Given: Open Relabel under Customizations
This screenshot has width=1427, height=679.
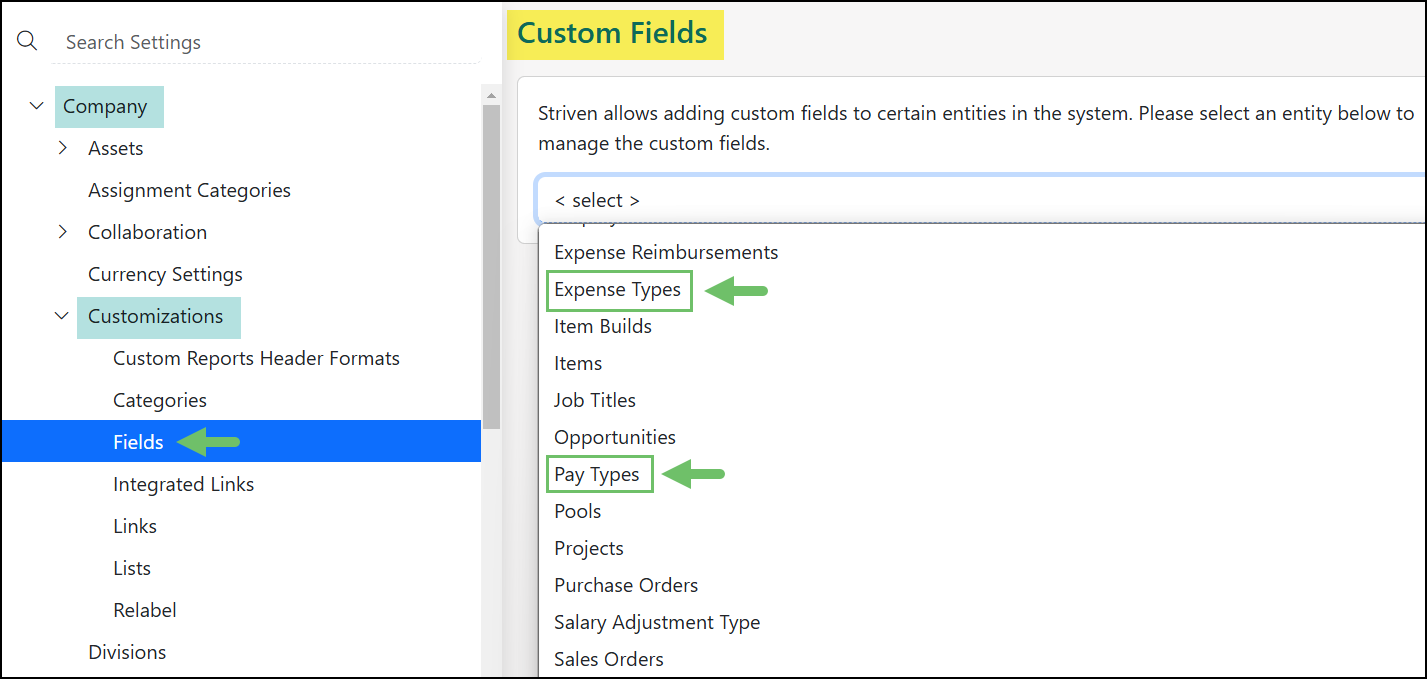Looking at the screenshot, I should (x=145, y=610).
